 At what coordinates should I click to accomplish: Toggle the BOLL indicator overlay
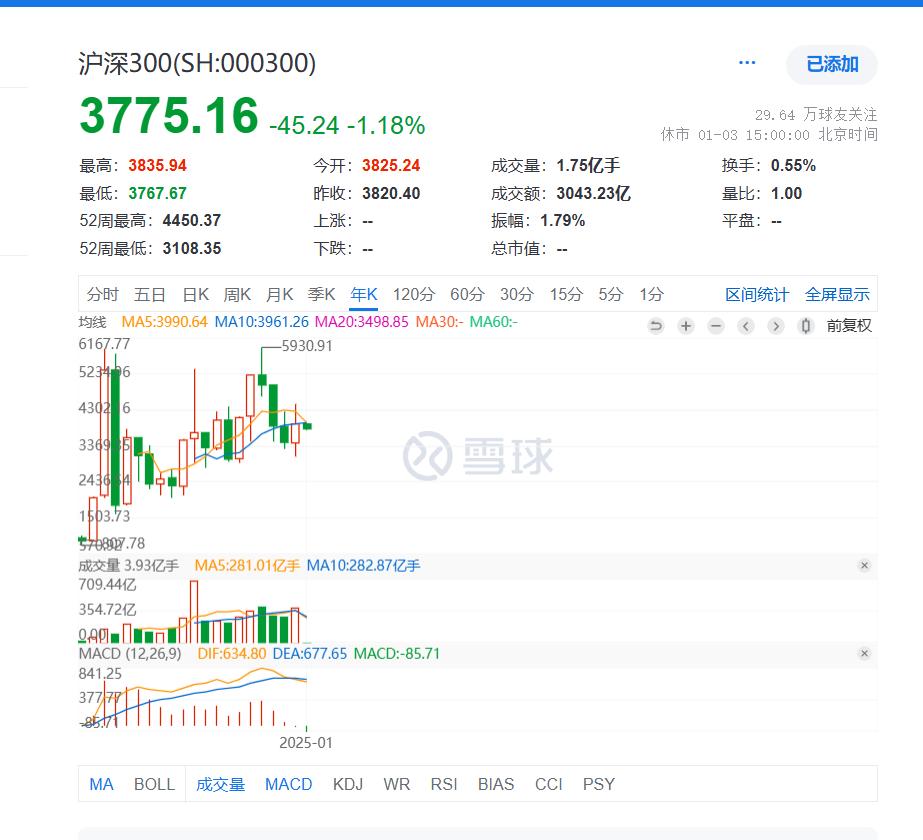click(154, 784)
